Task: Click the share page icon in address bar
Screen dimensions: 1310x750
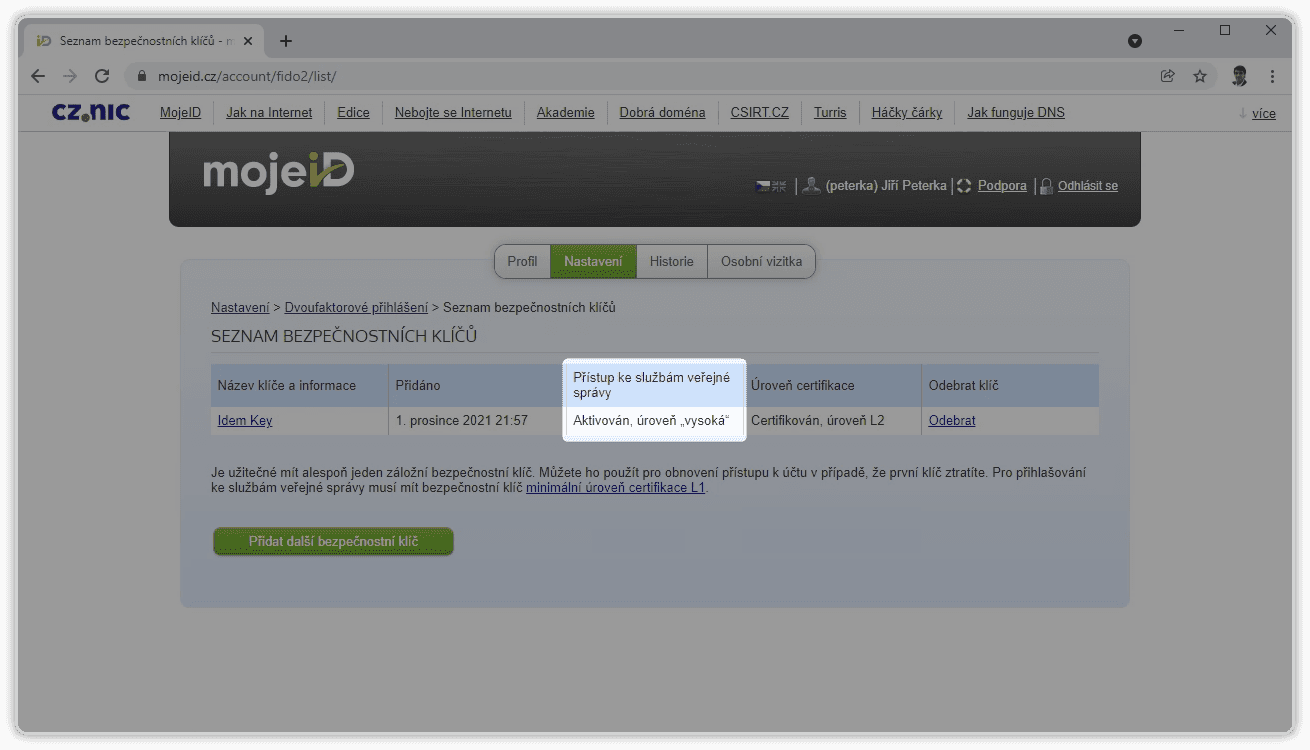Action: 1167,76
